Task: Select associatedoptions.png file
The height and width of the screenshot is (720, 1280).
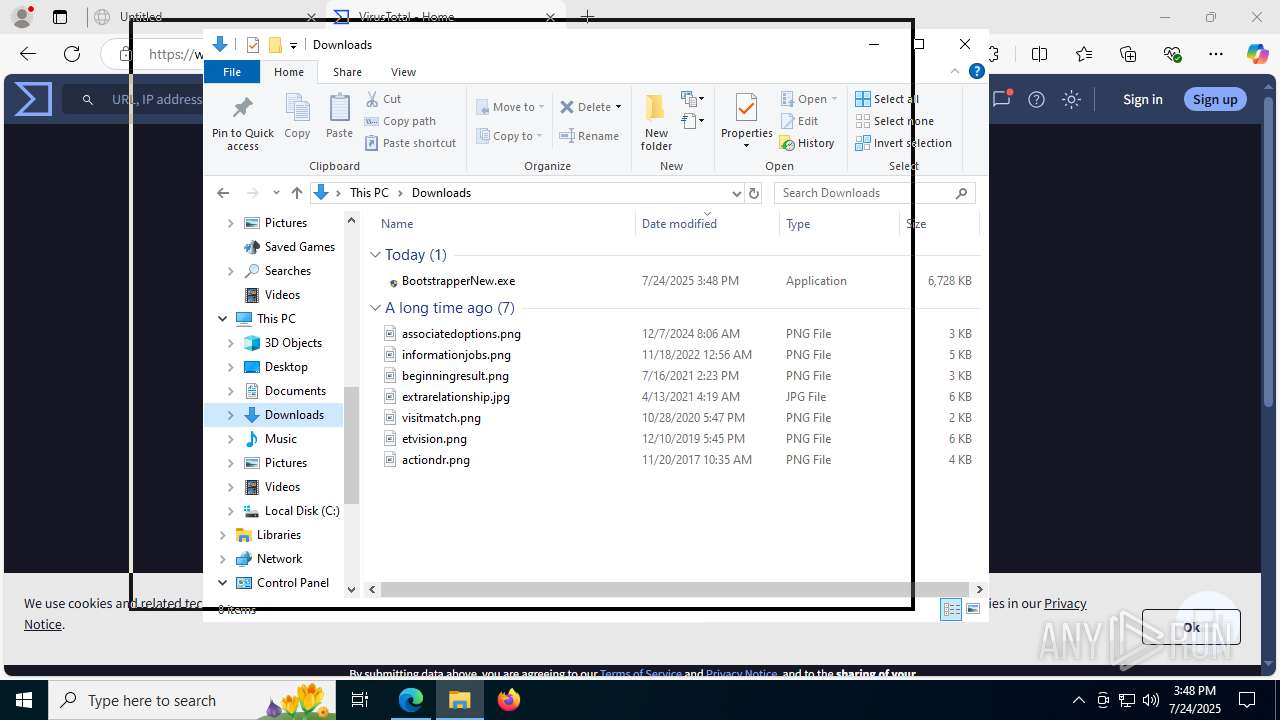Action: 461,334
